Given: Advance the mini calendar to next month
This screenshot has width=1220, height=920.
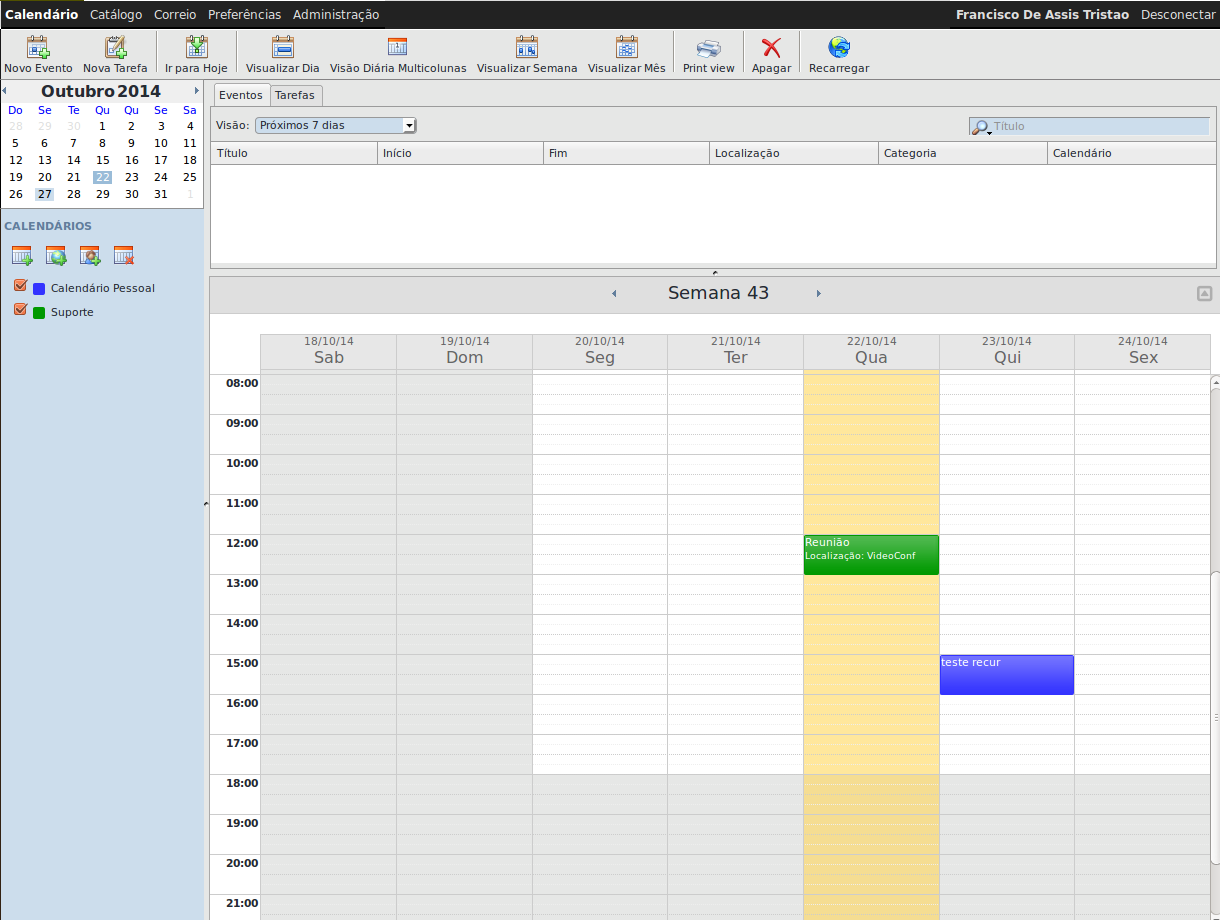Looking at the screenshot, I should (197, 91).
